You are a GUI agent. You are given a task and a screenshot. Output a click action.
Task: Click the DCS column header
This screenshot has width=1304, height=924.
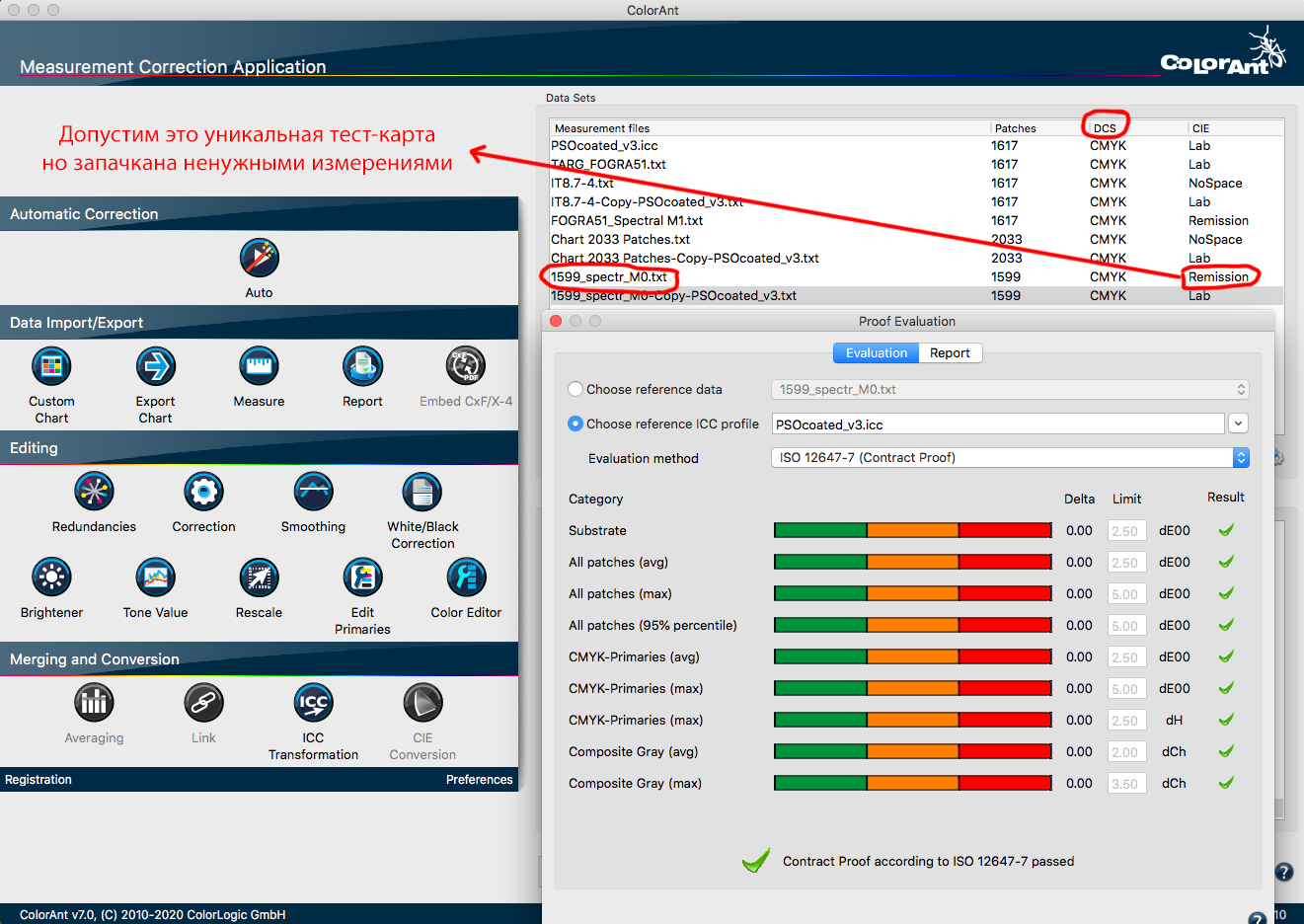(1137, 128)
